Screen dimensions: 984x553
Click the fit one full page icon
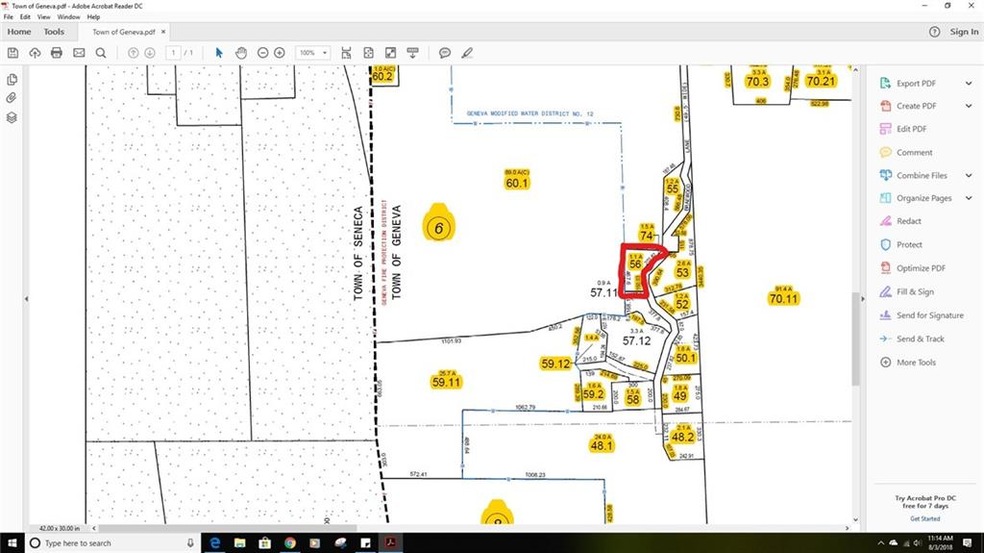(x=368, y=53)
